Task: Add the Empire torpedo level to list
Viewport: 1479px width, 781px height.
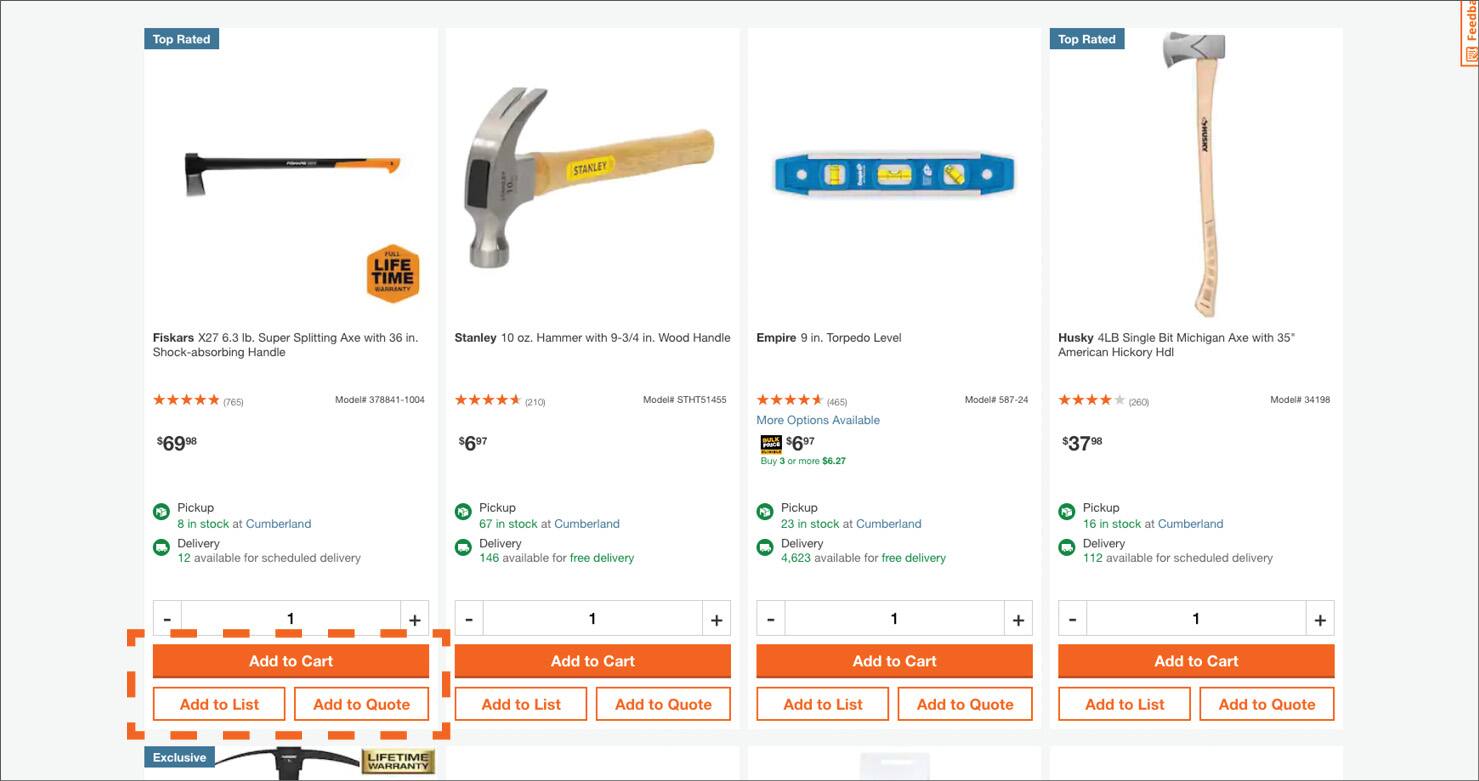Action: point(821,703)
